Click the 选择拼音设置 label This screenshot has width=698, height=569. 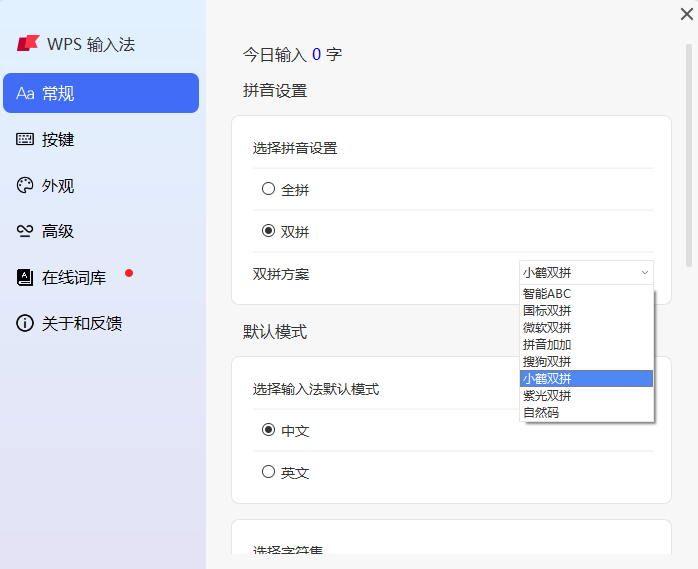[295, 148]
